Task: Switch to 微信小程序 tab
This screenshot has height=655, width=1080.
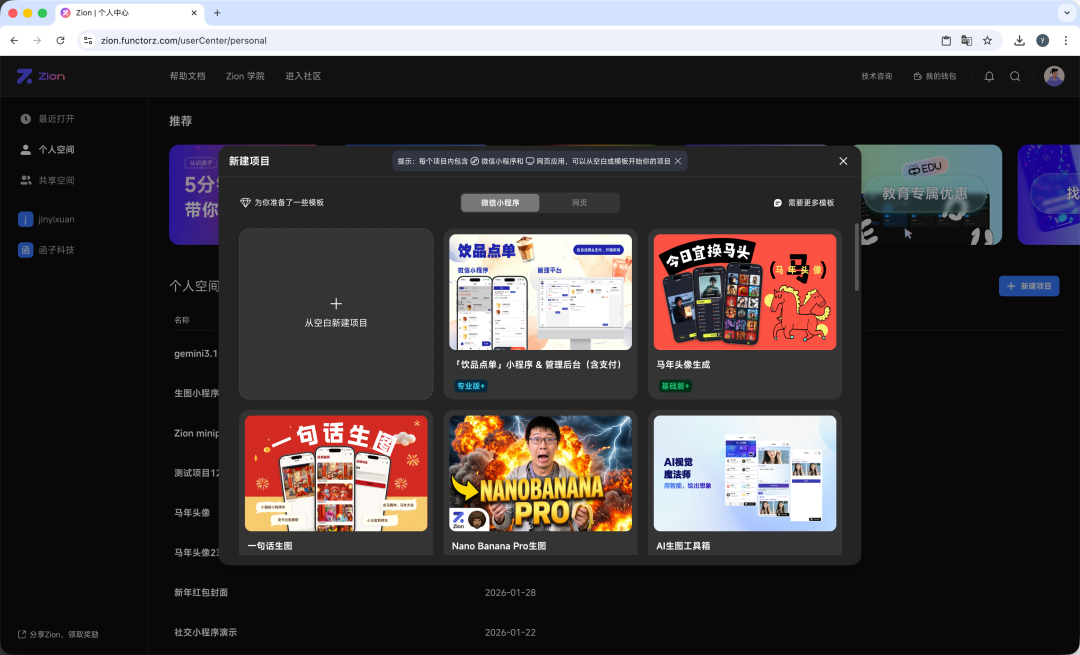Action: (500, 203)
